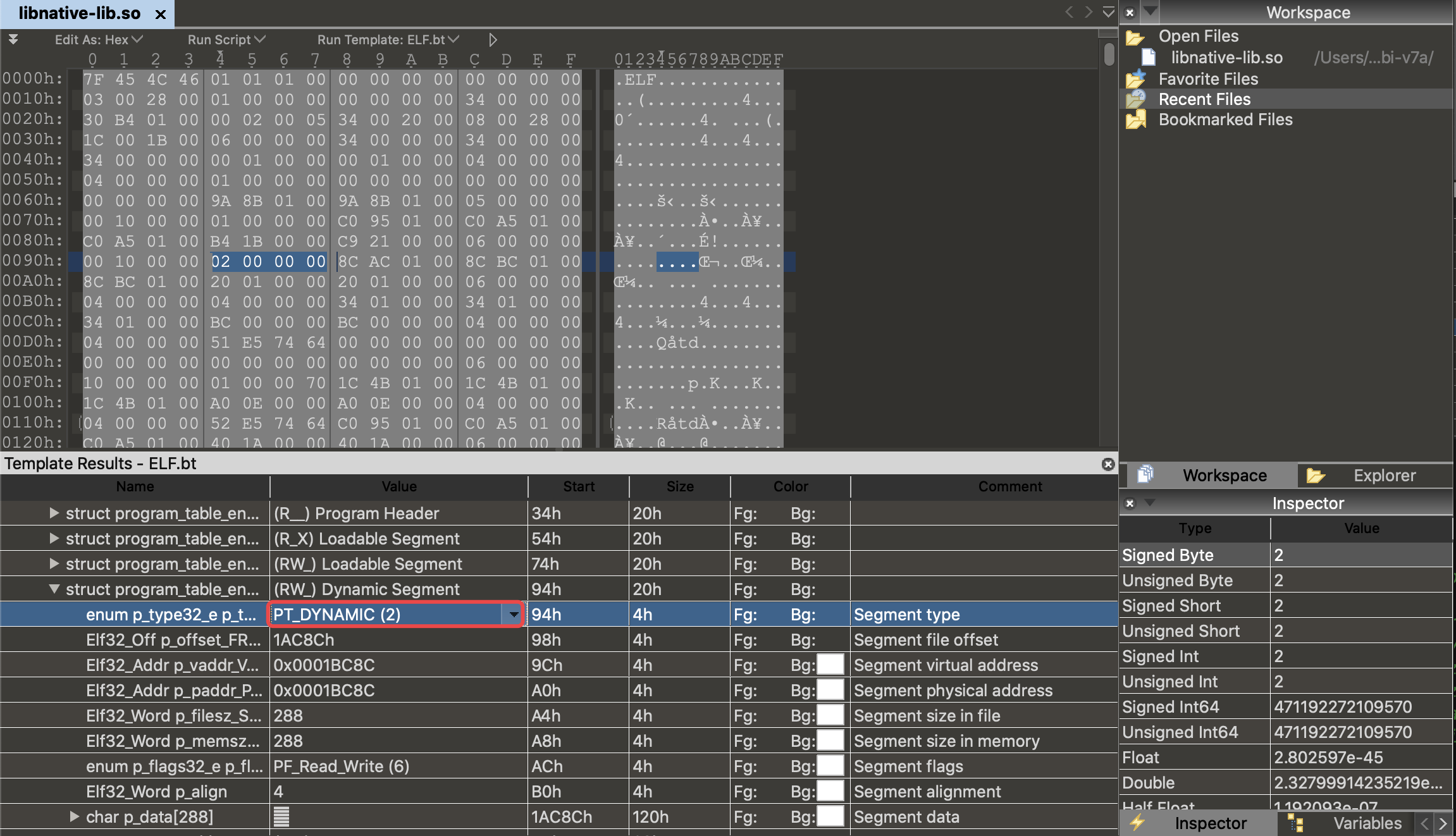Image resolution: width=1456 pixels, height=836 pixels.
Task: Close the Template Results panel
Action: [1107, 464]
